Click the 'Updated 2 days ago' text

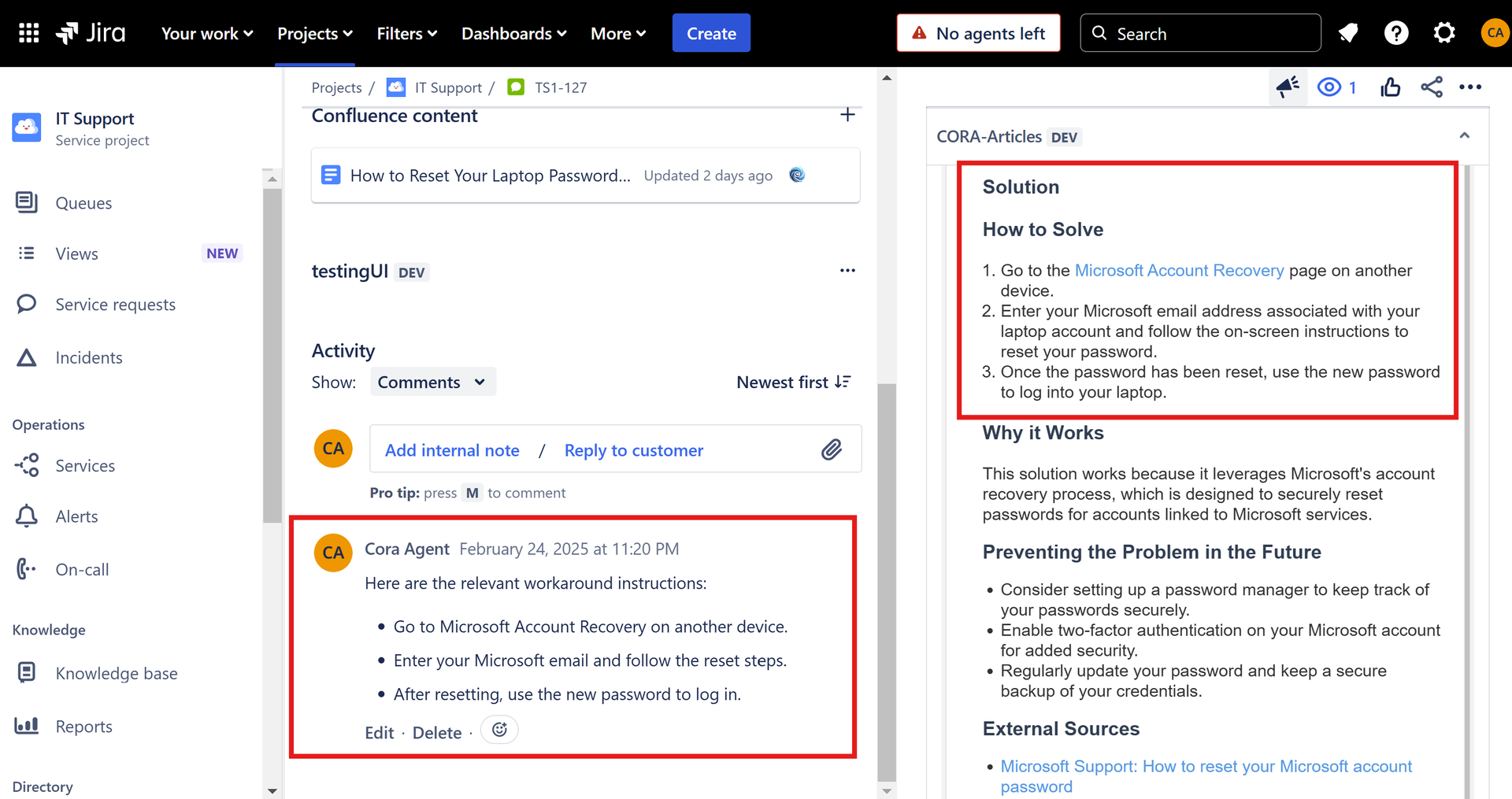click(708, 176)
